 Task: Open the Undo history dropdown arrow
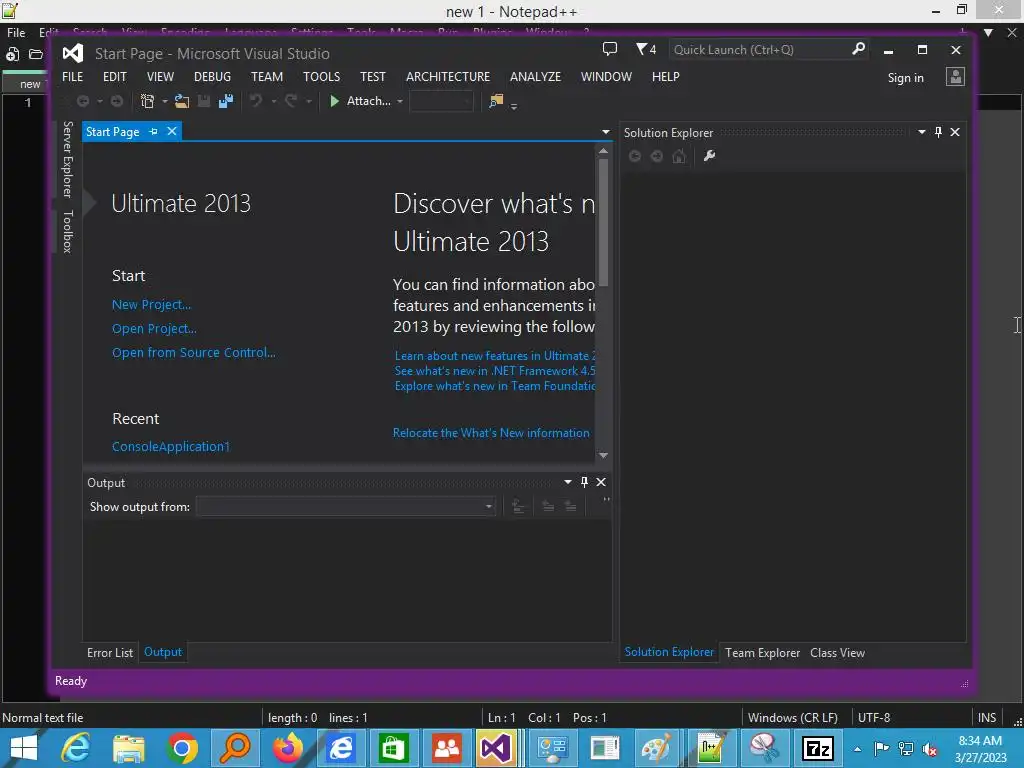(x=274, y=102)
